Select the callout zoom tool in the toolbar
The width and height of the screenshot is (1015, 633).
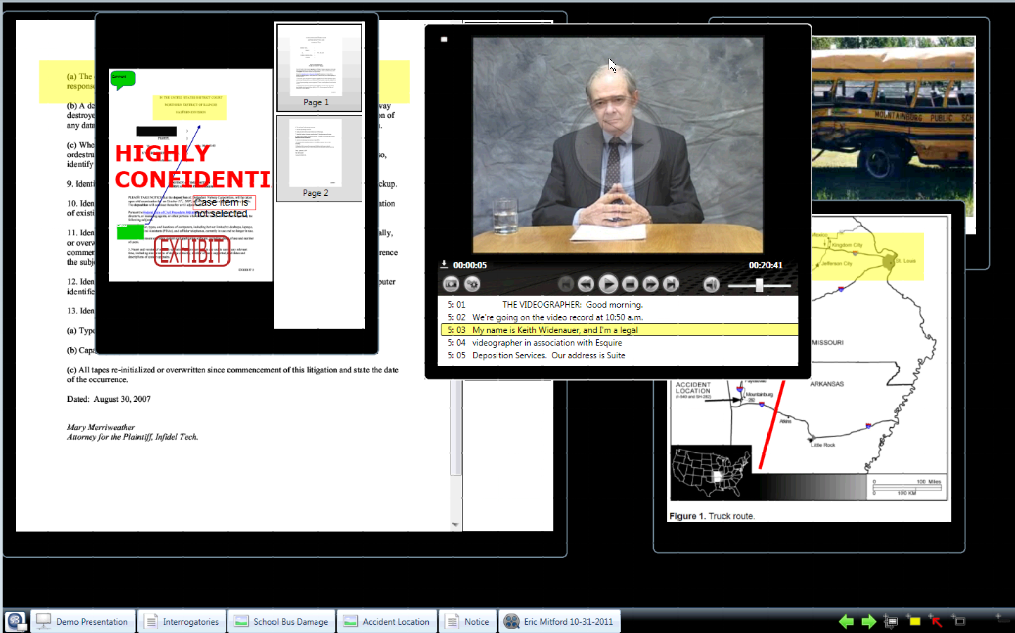tap(891, 621)
